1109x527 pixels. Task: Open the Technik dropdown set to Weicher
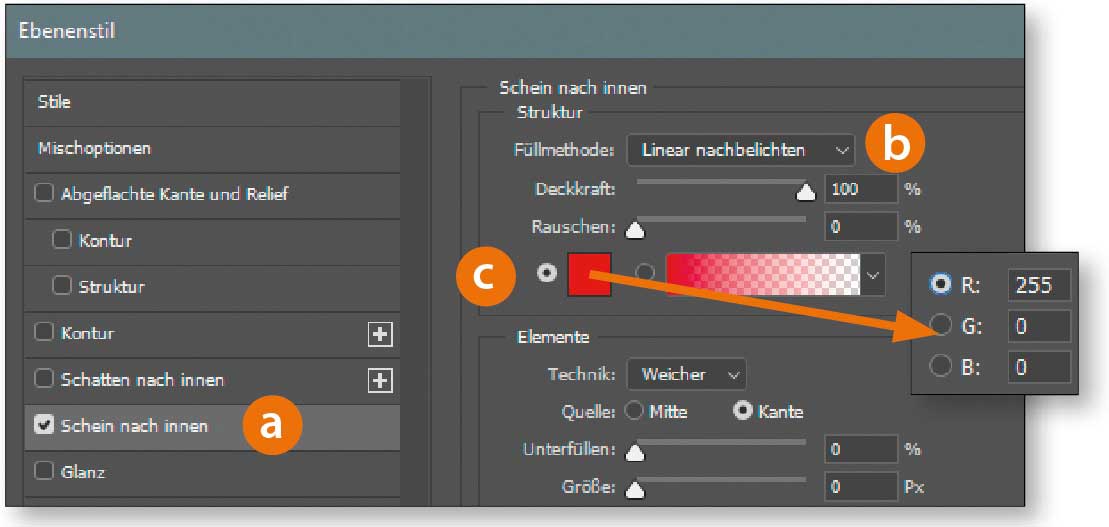[686, 374]
